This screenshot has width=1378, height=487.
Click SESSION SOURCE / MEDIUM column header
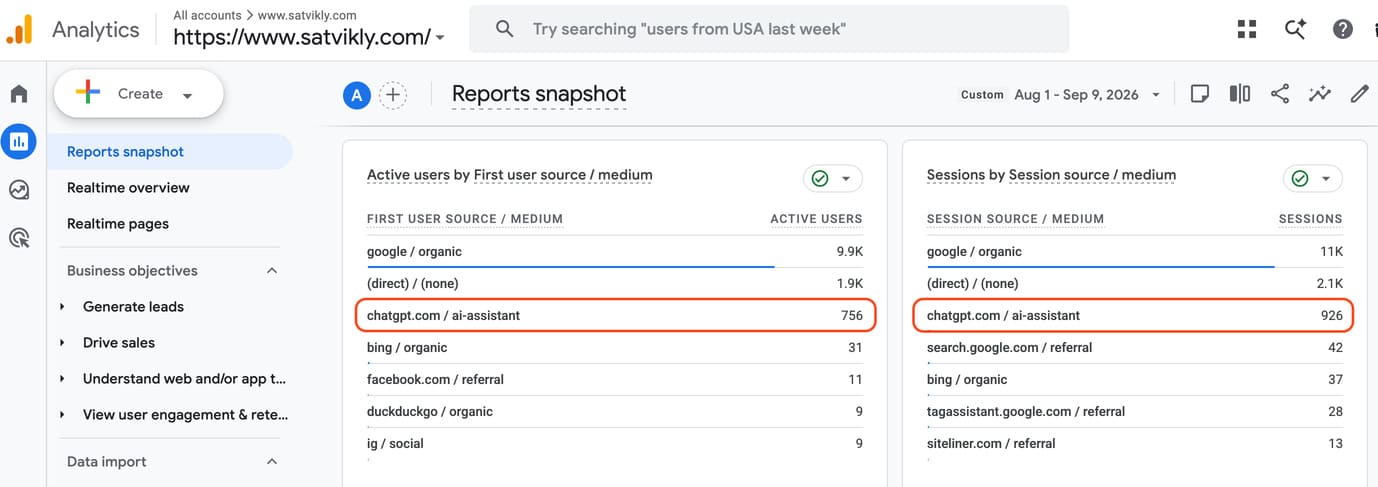(1016, 219)
